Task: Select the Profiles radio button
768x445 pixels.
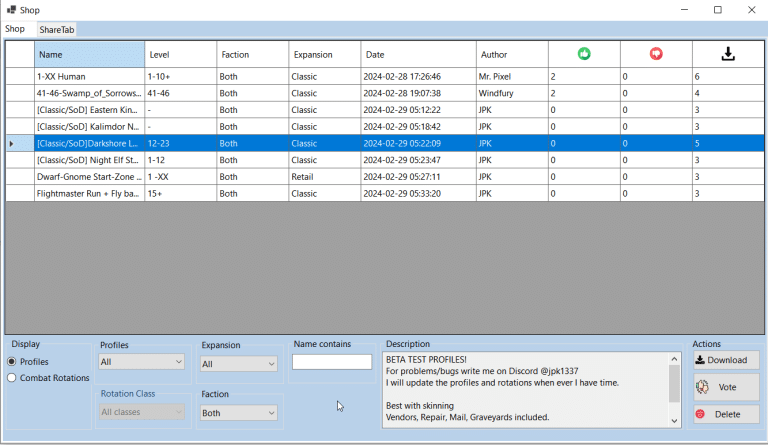Action: 12,362
